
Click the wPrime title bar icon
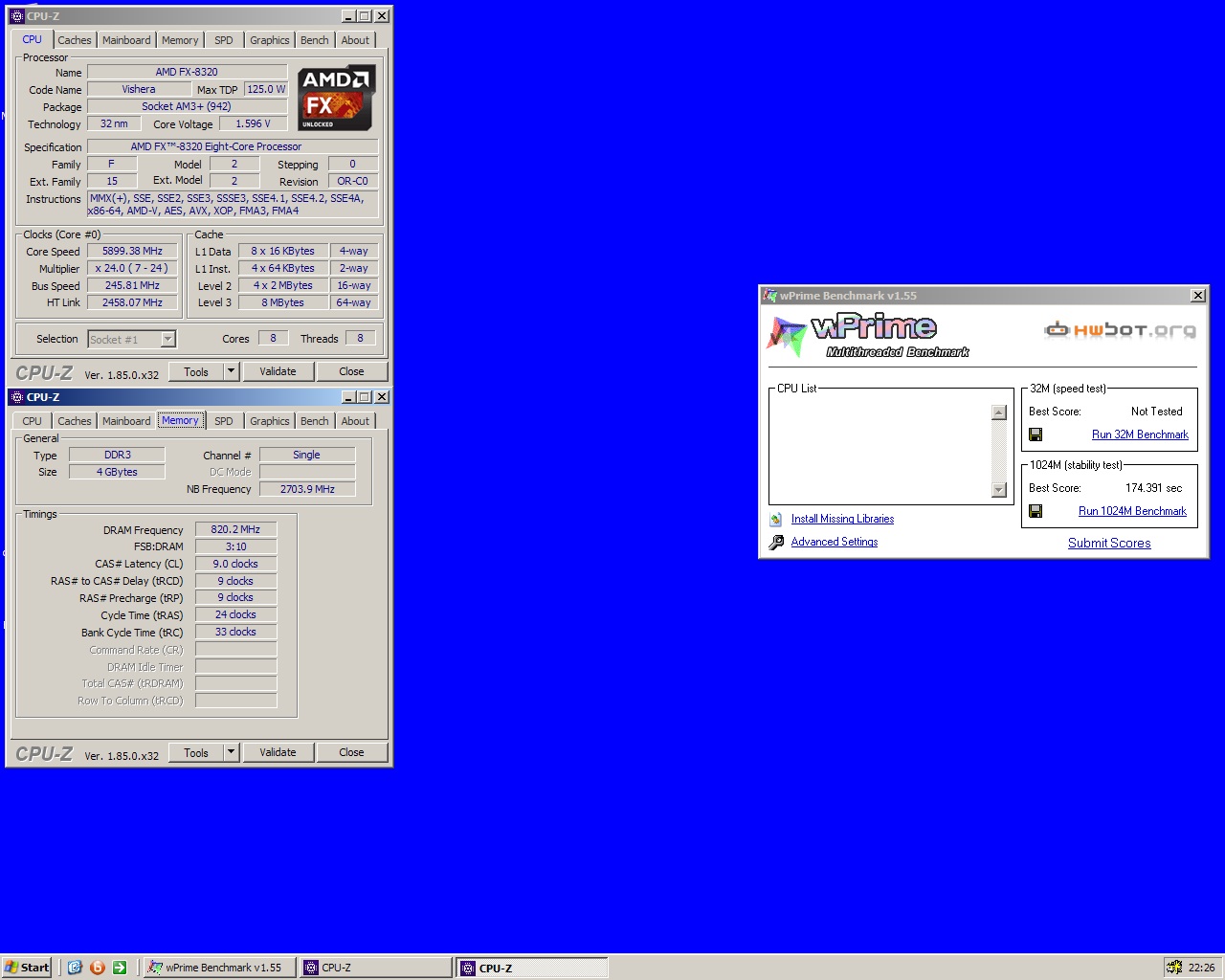(769, 296)
